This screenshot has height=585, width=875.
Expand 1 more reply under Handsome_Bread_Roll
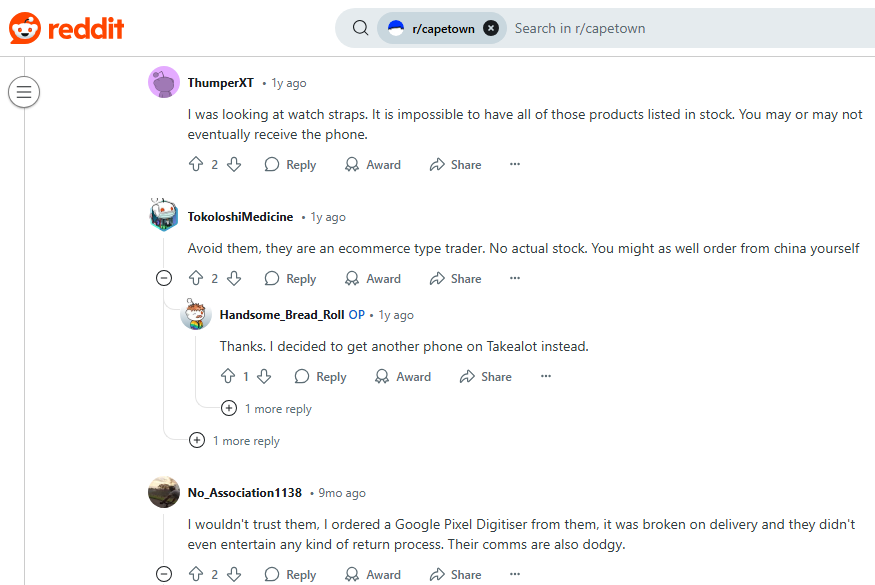(229, 409)
